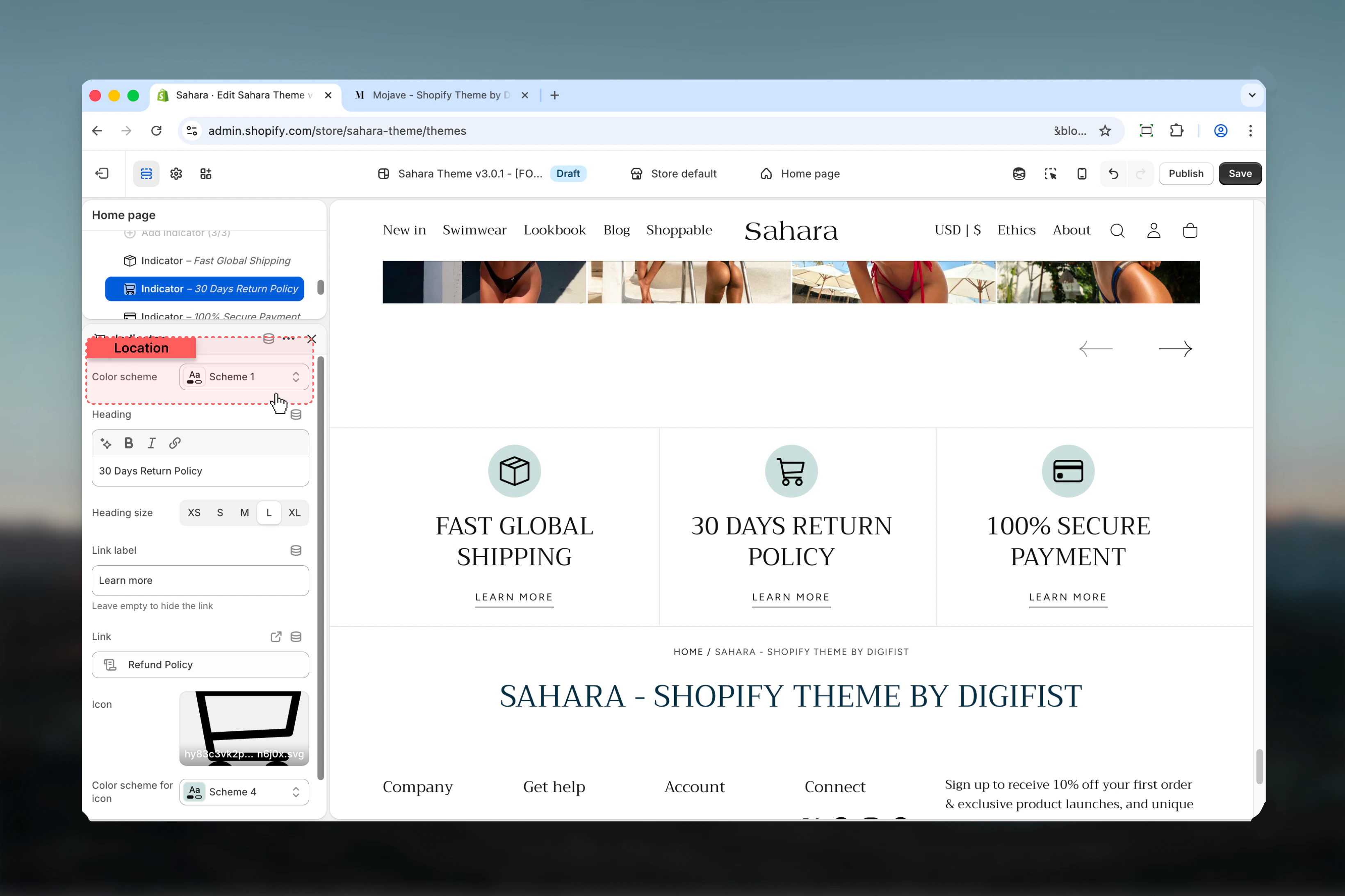Open the New in menu item
1345x896 pixels.
tap(404, 230)
